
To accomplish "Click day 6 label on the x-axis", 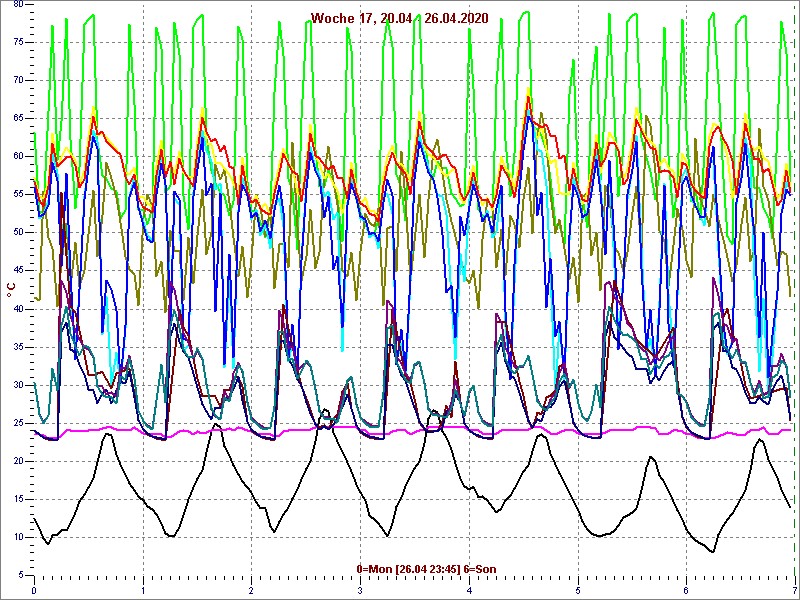I will click(686, 590).
